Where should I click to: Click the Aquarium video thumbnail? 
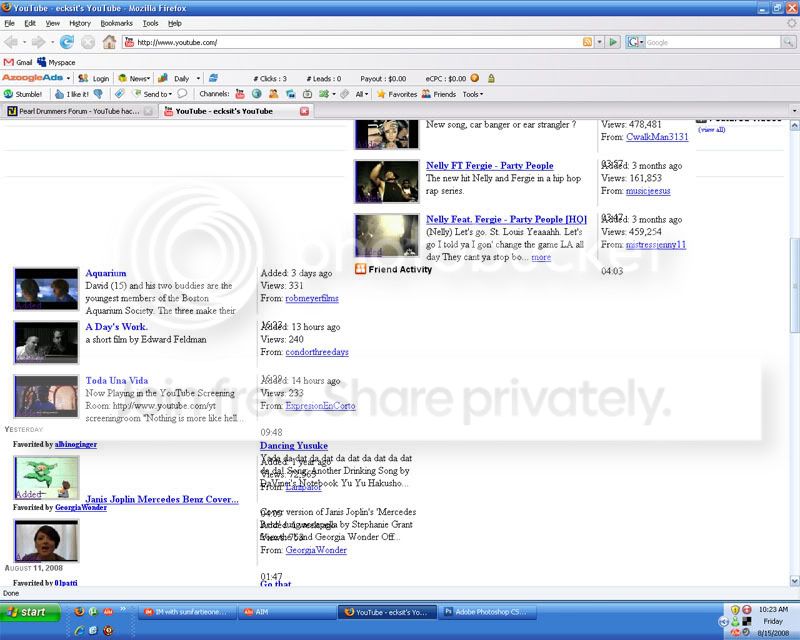click(x=46, y=289)
